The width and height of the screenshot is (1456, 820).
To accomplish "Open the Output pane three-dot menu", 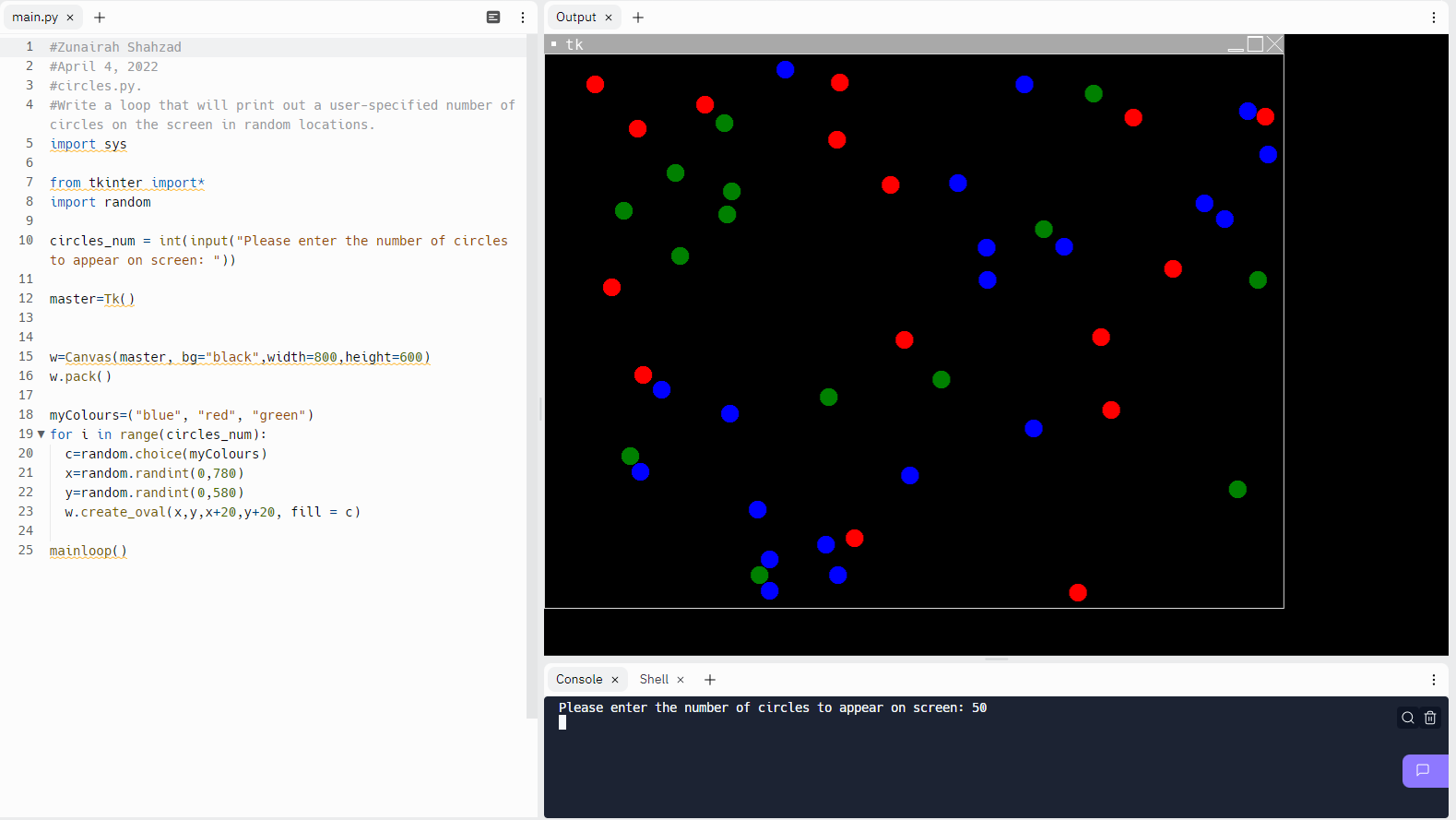I will coord(1434,18).
